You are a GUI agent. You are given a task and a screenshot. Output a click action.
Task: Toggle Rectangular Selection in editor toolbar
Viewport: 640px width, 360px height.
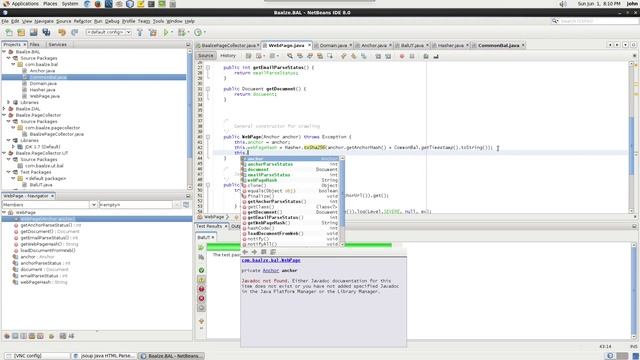[330, 56]
